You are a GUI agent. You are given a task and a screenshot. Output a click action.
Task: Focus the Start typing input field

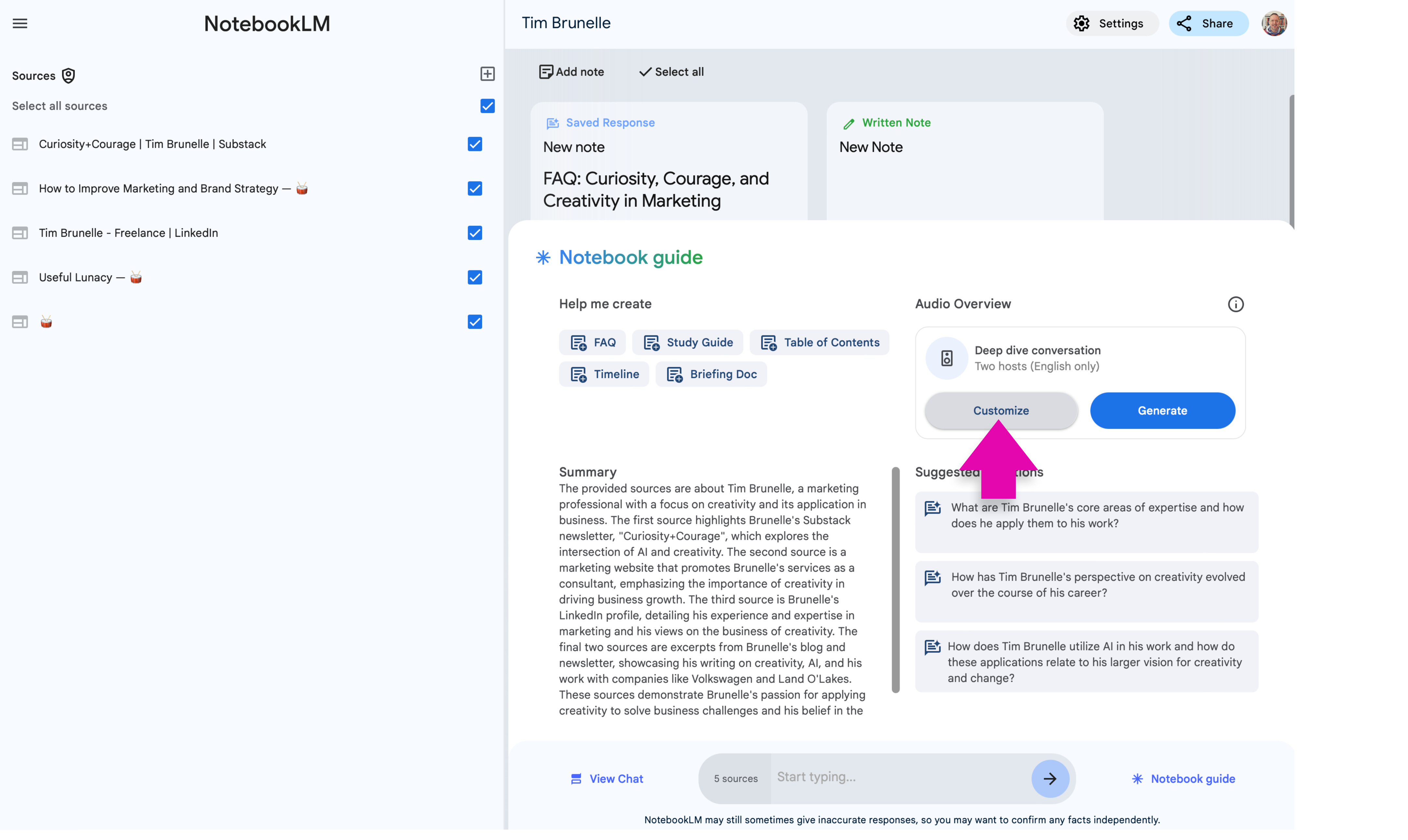coord(901,777)
